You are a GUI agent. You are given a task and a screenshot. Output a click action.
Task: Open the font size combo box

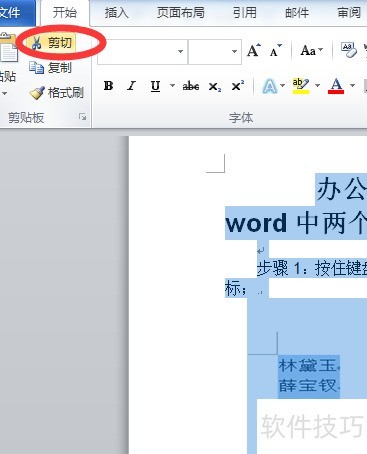(x=215, y=52)
